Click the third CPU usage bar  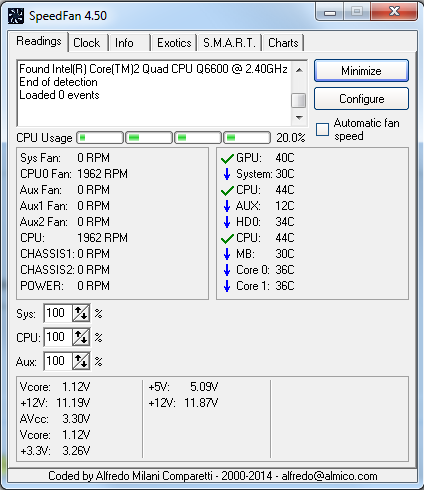198,137
